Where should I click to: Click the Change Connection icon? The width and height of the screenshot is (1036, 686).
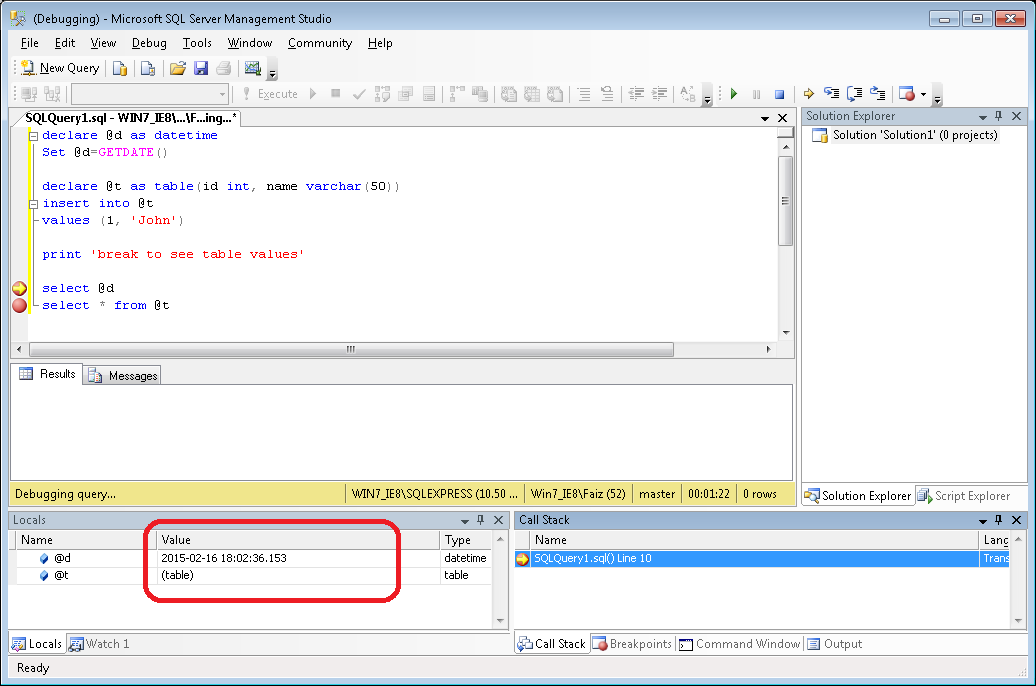52,94
